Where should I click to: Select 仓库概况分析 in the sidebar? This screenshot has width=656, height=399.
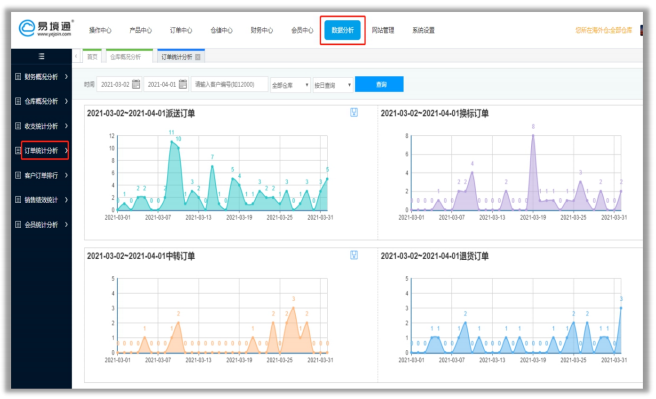click(x=41, y=101)
